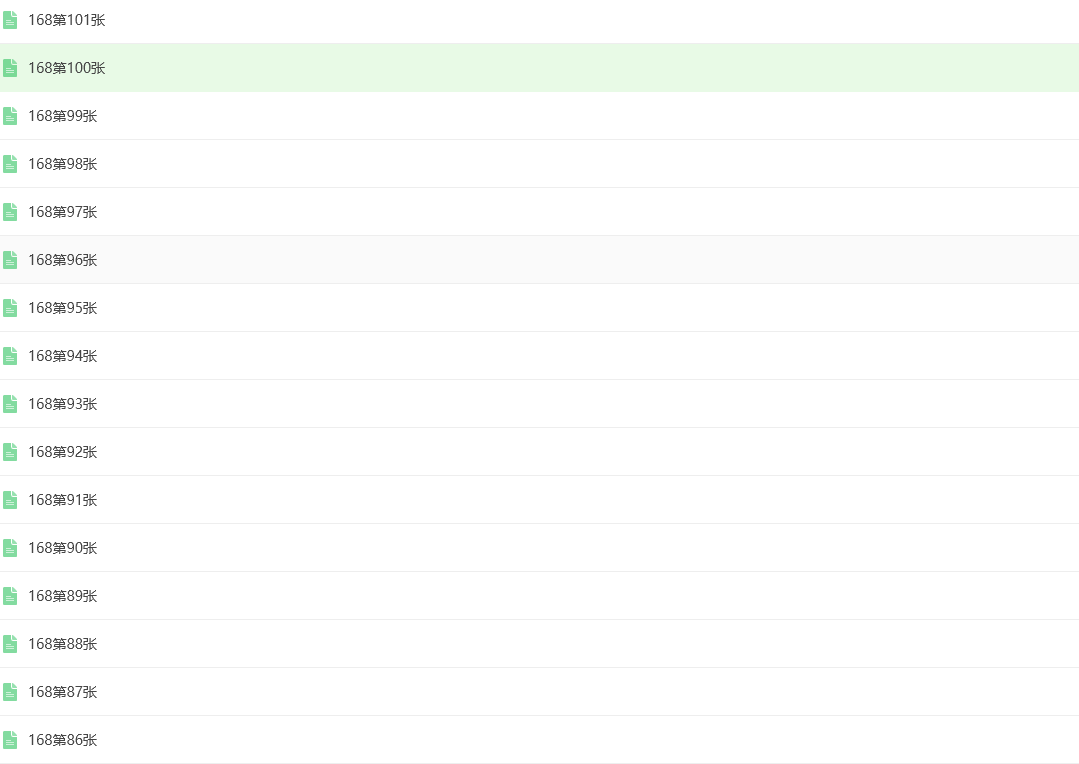
Task: Open the entry named 168第96张
Action: point(63,260)
